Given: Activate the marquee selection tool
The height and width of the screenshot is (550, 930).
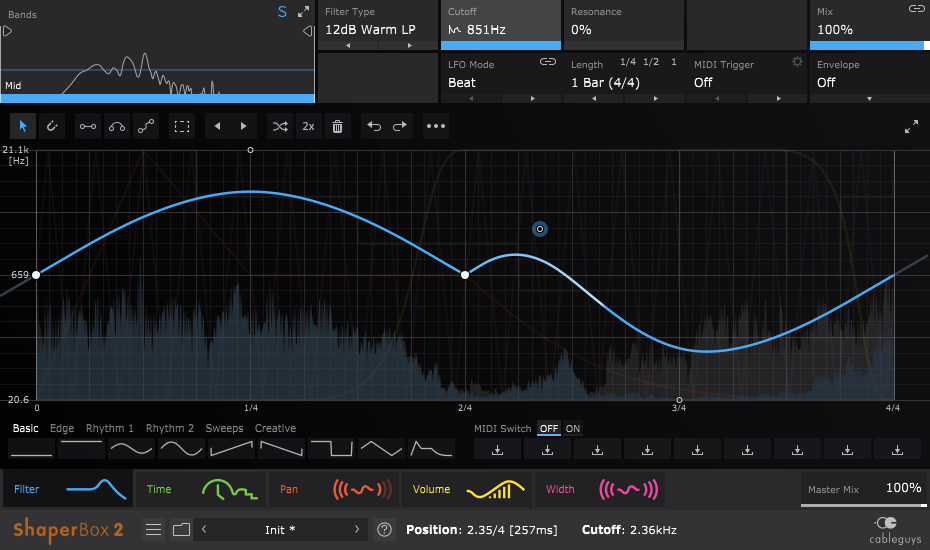Looking at the screenshot, I should [x=181, y=127].
